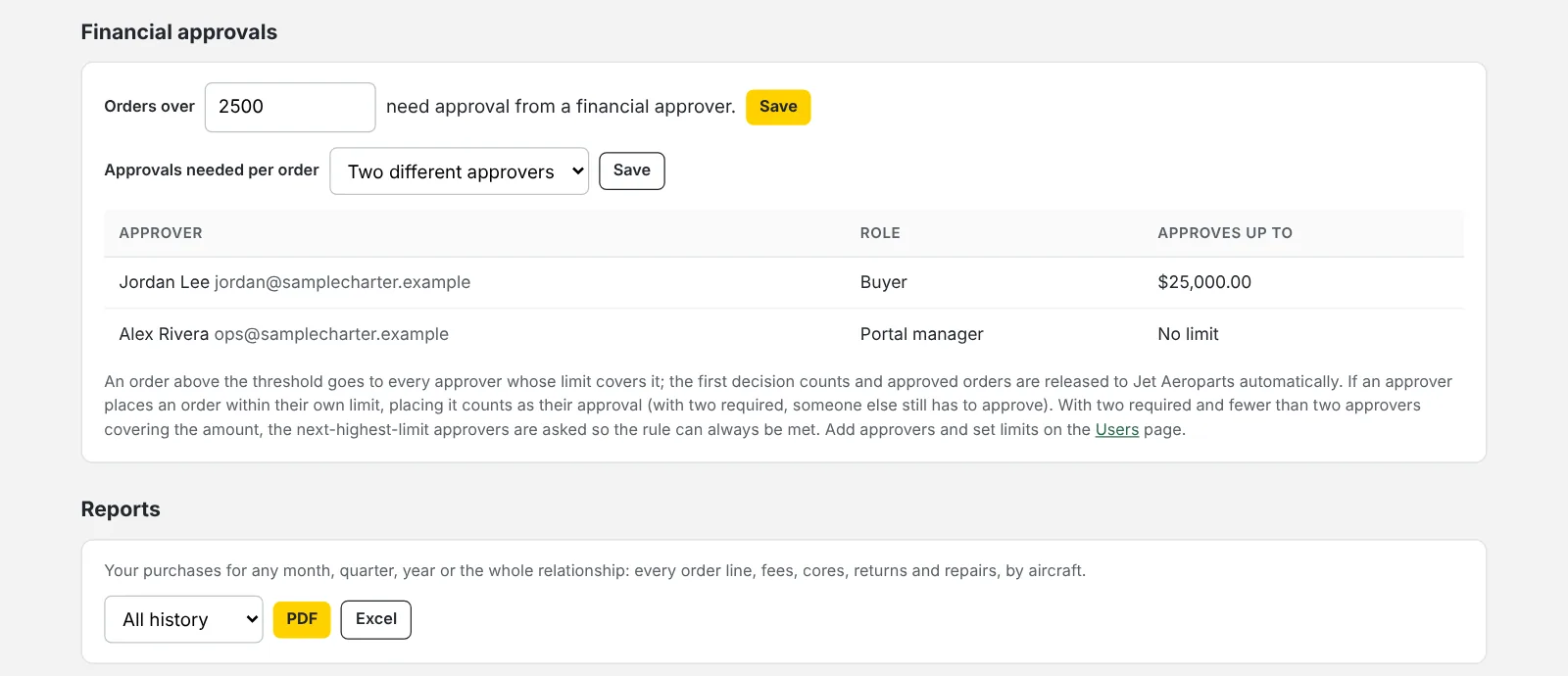Click the Orders over label

(150, 107)
